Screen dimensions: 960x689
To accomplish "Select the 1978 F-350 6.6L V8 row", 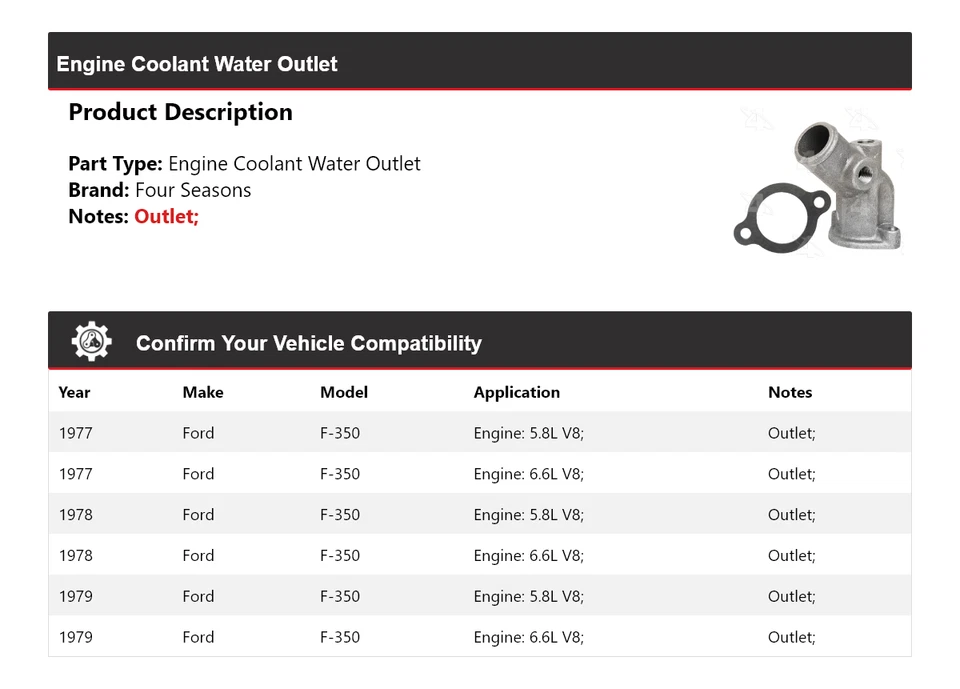I will click(479, 556).
